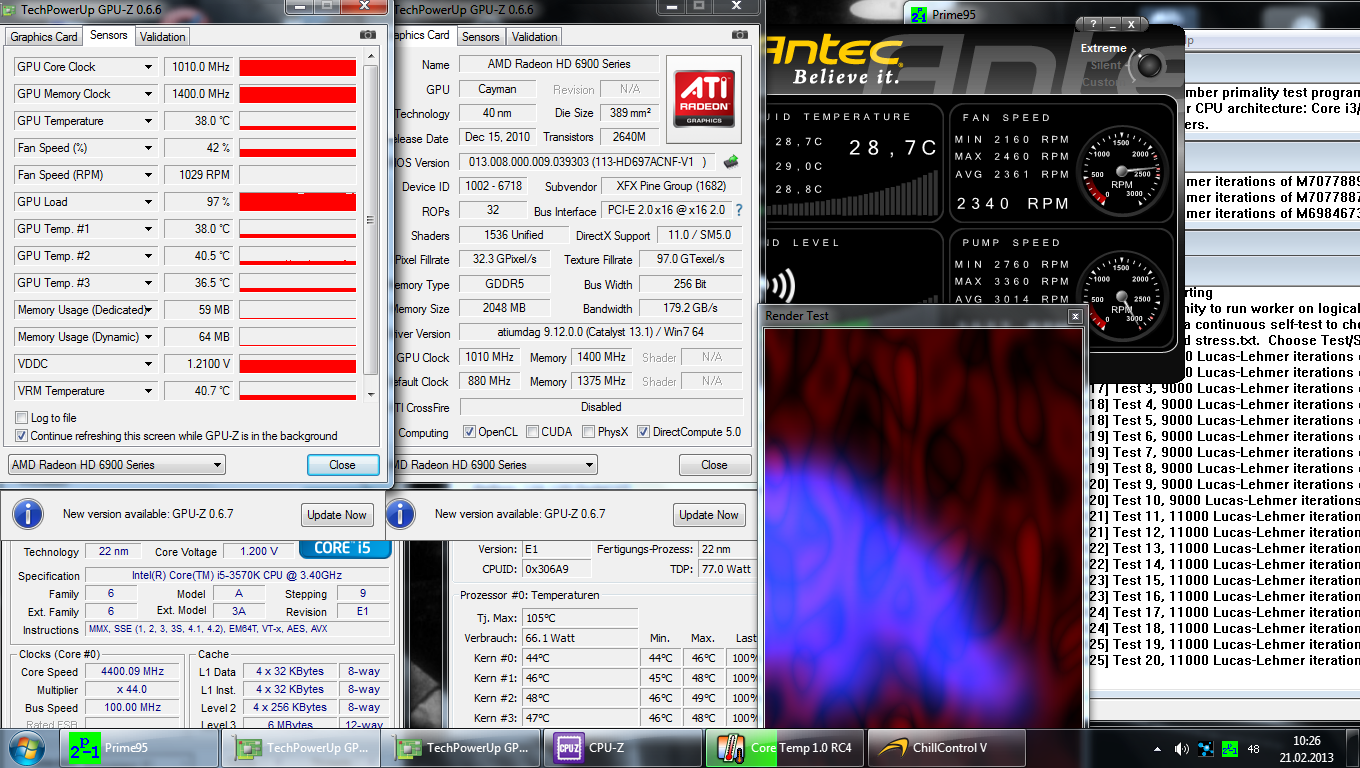Open the VRM Temperature sensor dropdown
This screenshot has height=768, width=1360.
pos(148,391)
